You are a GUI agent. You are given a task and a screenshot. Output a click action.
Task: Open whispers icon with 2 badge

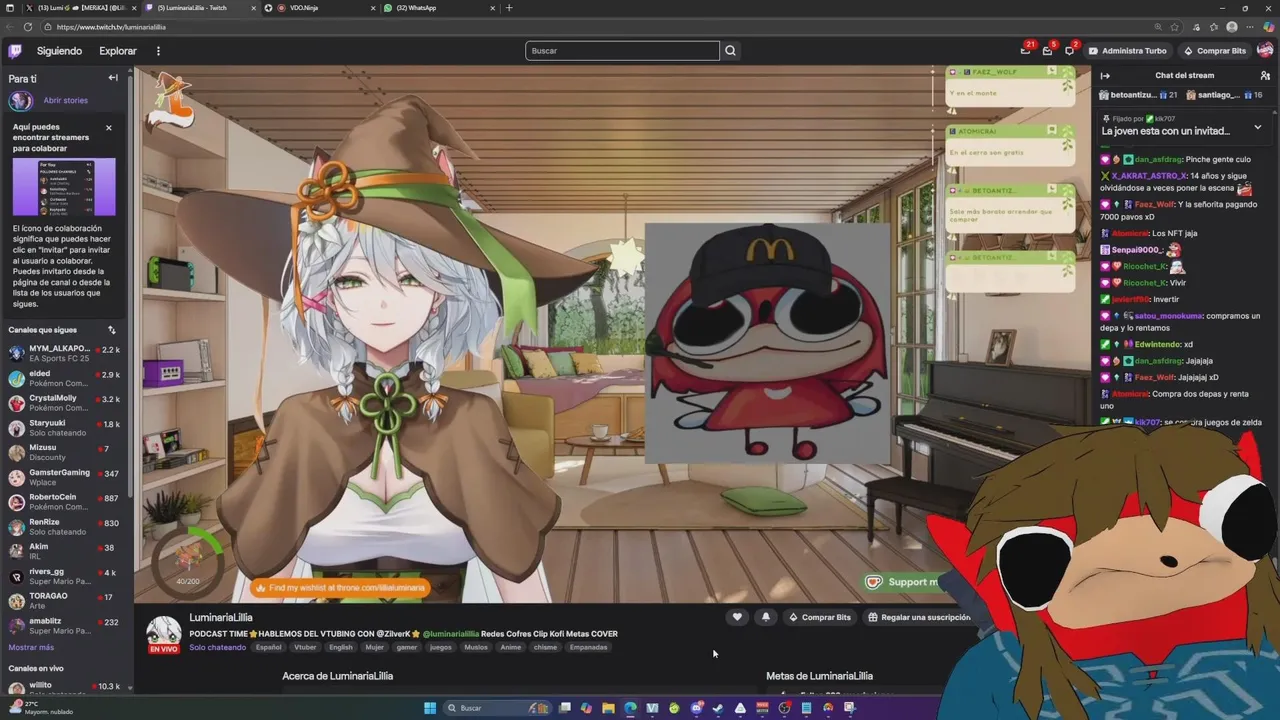[1069, 51]
